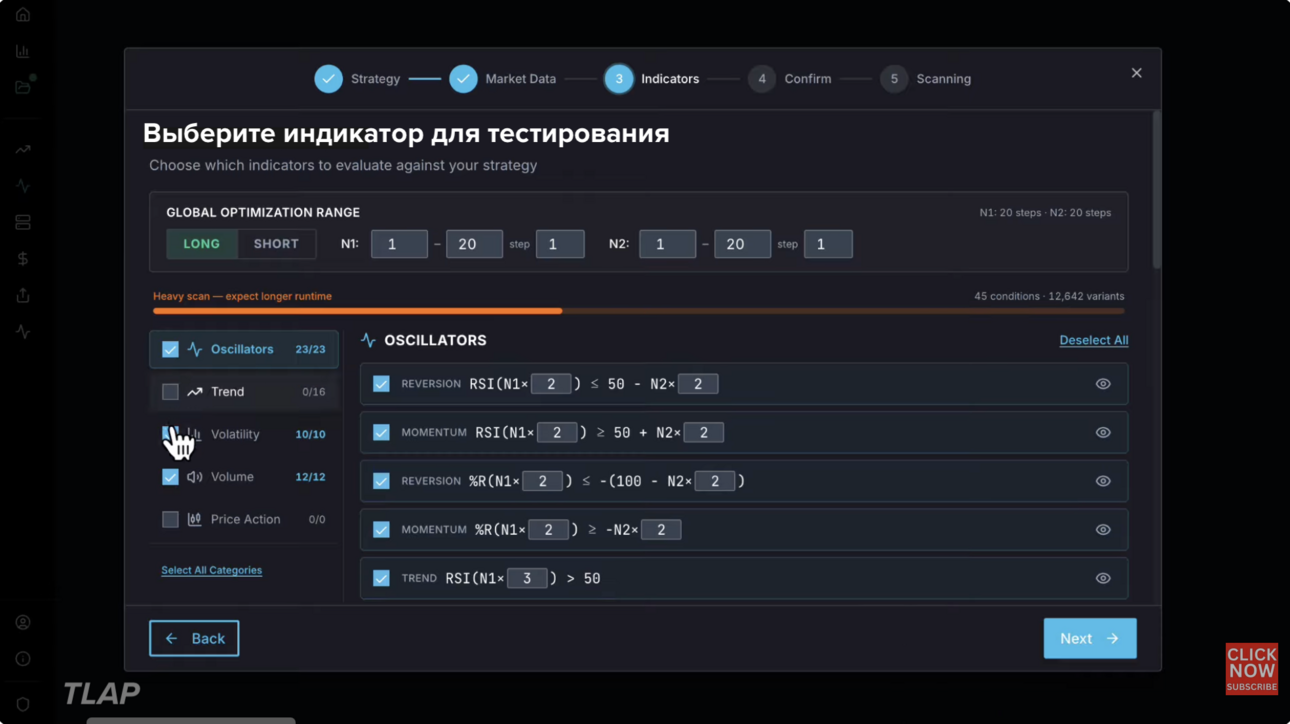Open the info circle icon in the sidebar
This screenshot has width=1290, height=724.
23,658
